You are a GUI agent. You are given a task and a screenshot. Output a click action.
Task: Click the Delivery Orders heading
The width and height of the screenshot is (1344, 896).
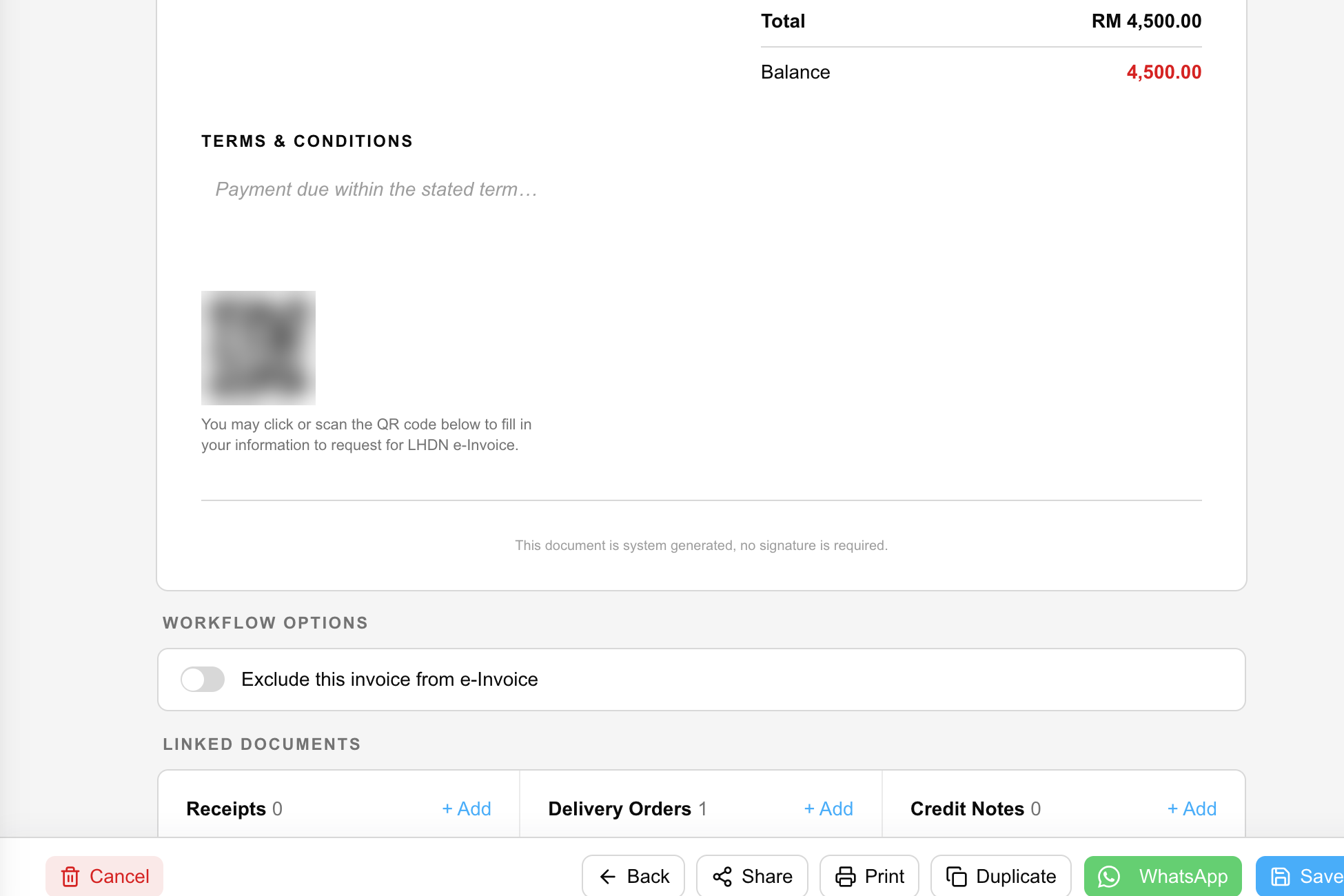620,808
